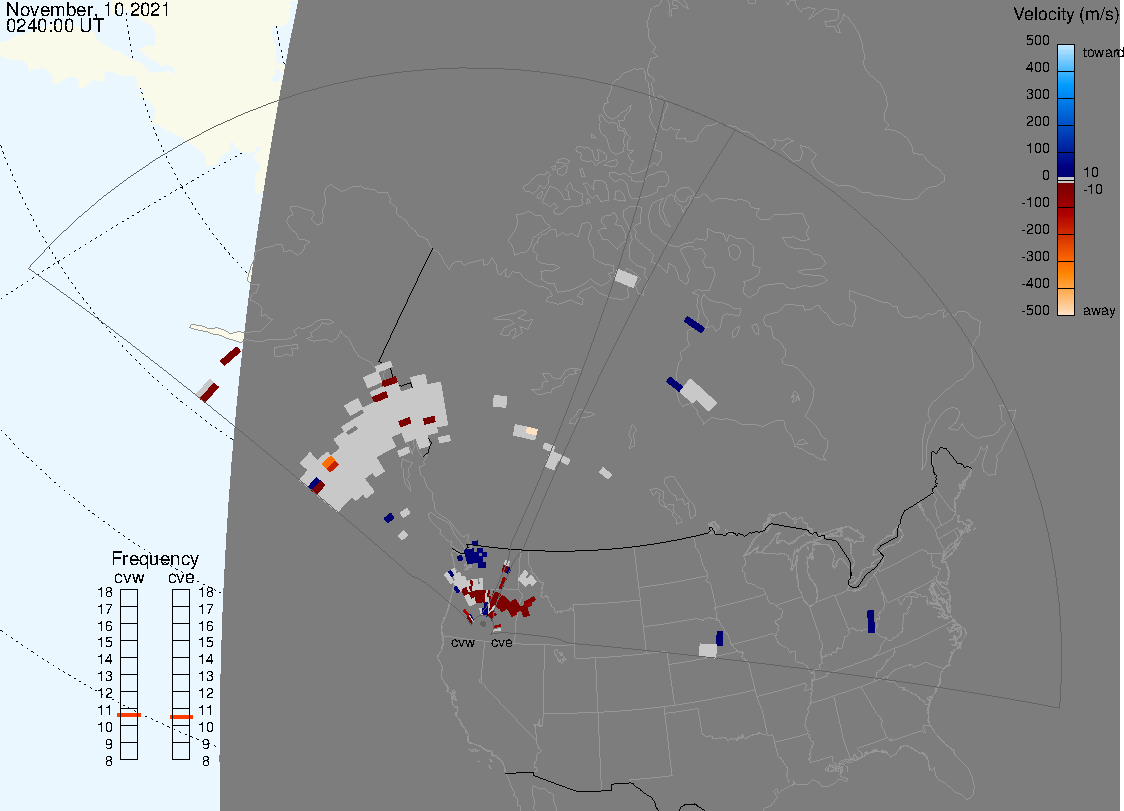This screenshot has height=811, width=1124.
Task: Click the '100' velocity scale label
Action: [1037, 148]
